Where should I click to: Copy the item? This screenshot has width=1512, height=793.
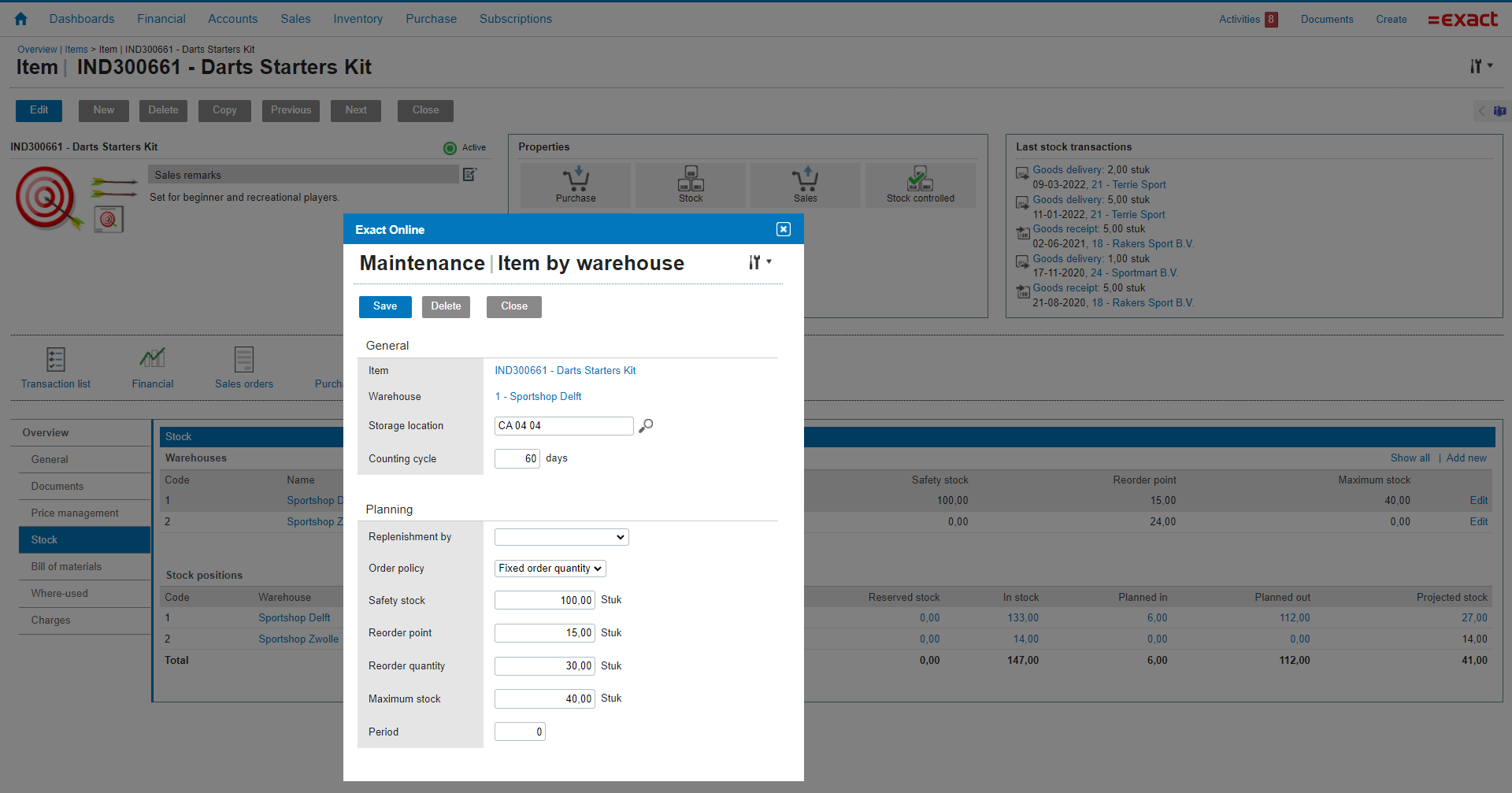pos(224,110)
